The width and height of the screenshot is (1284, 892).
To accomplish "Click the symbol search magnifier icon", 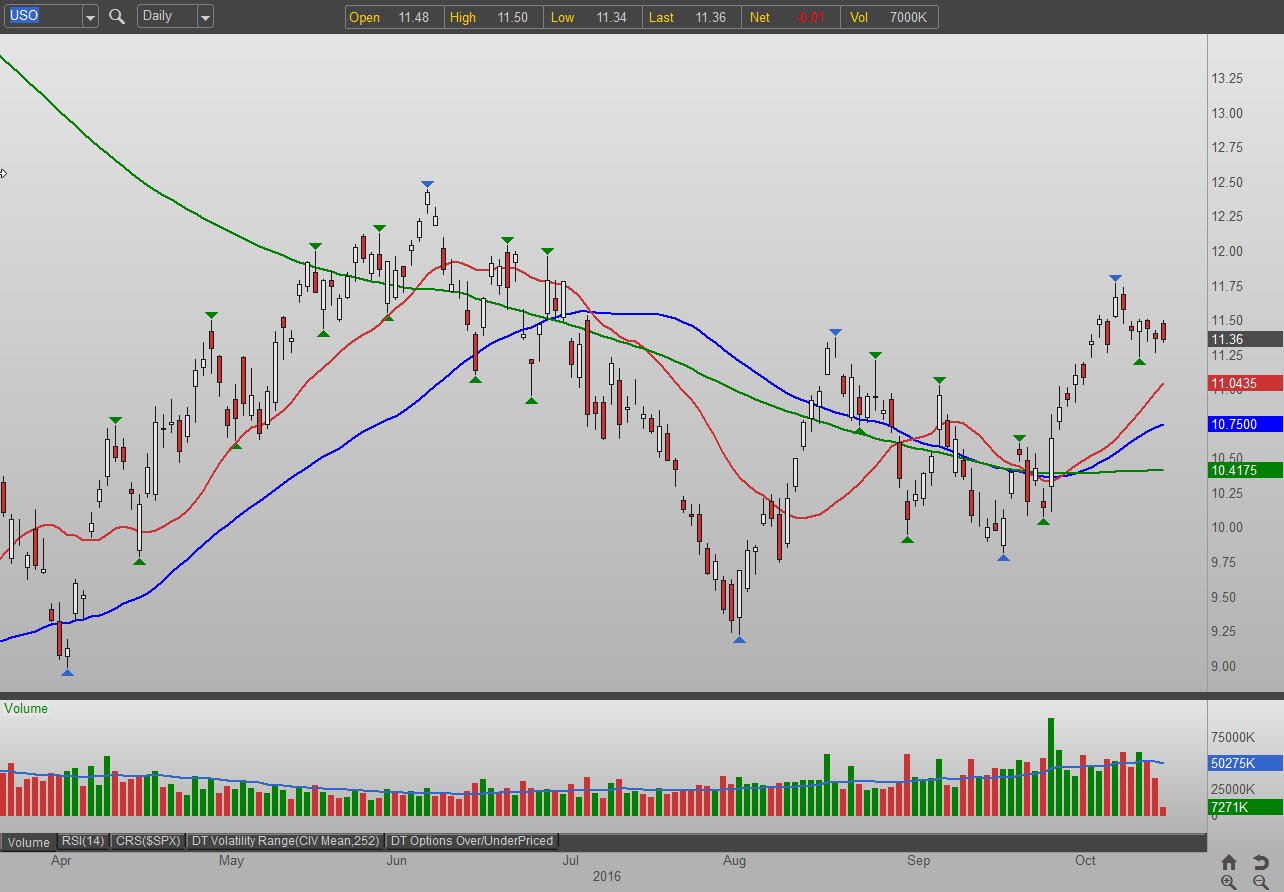I will [117, 16].
